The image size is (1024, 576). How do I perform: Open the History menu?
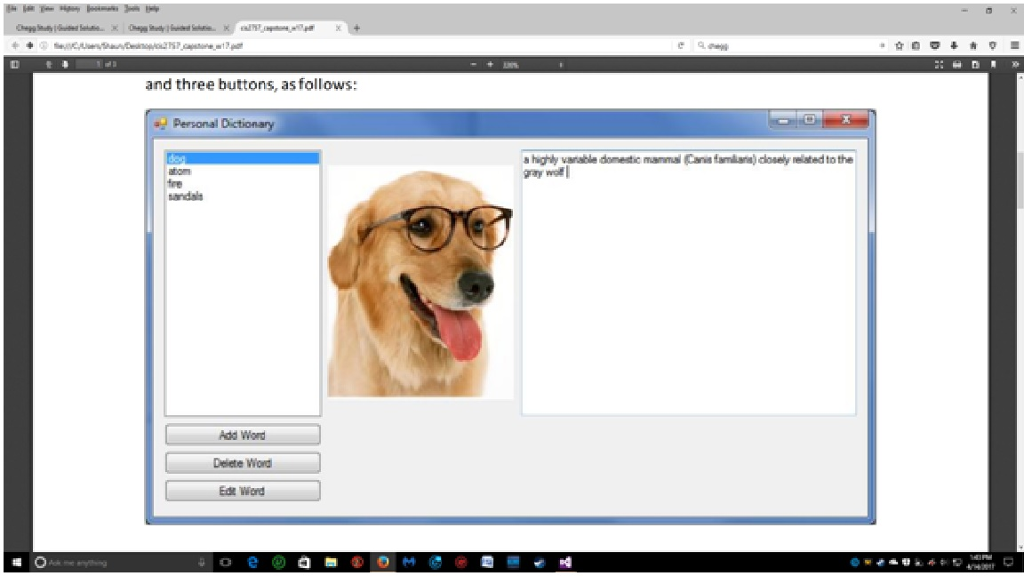click(69, 9)
